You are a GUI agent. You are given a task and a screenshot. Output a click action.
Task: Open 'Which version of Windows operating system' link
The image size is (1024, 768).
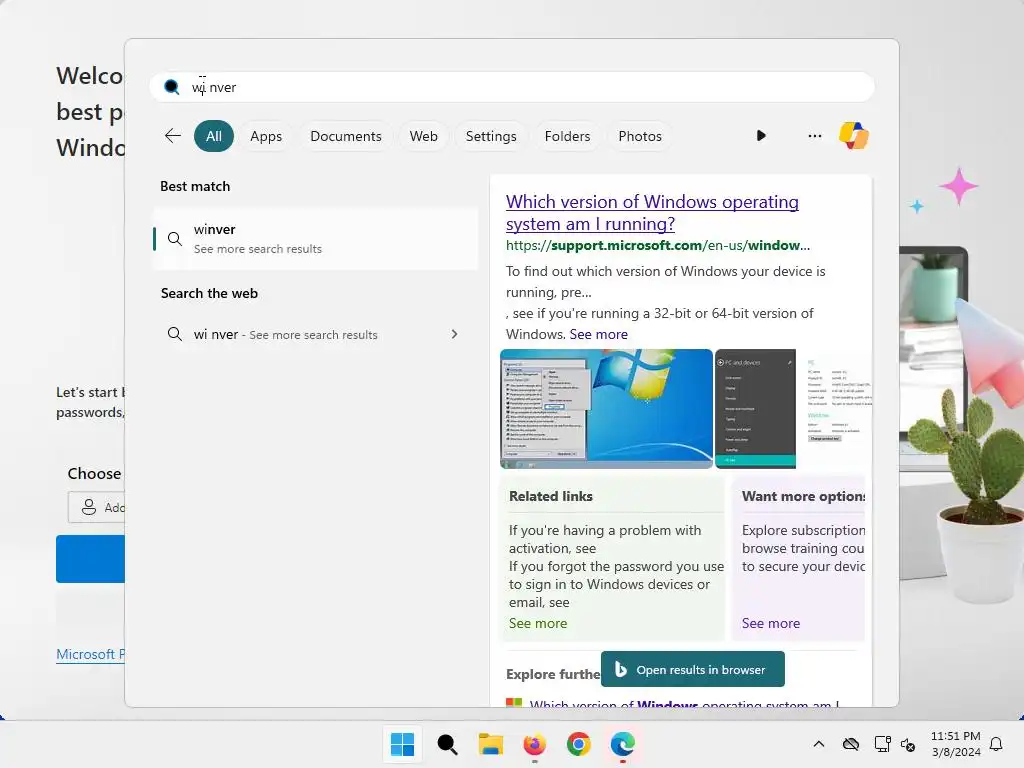tap(652, 213)
